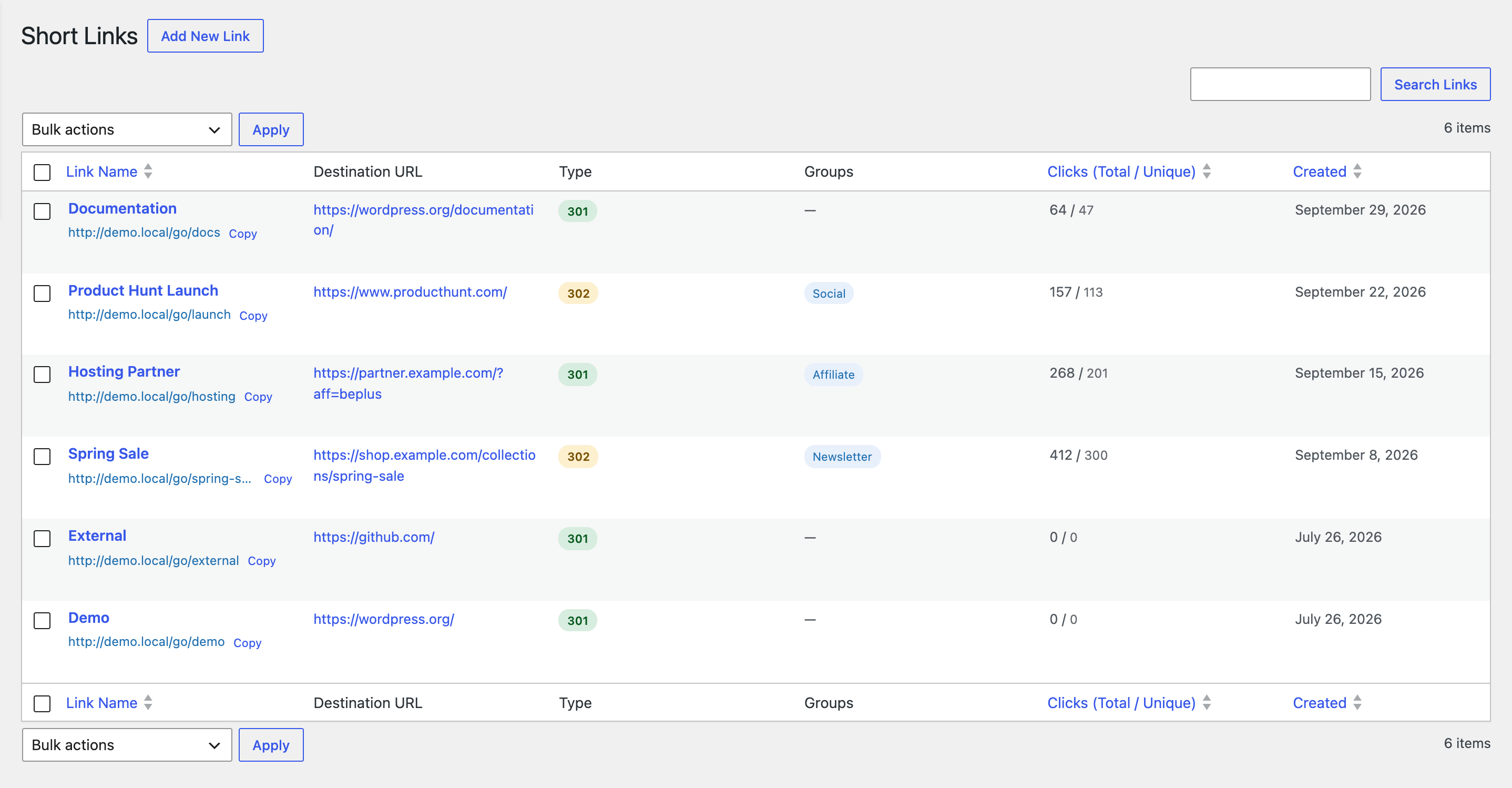This screenshot has height=788, width=1512.
Task: Click the 301 badge in Documentation row
Action: (x=577, y=211)
